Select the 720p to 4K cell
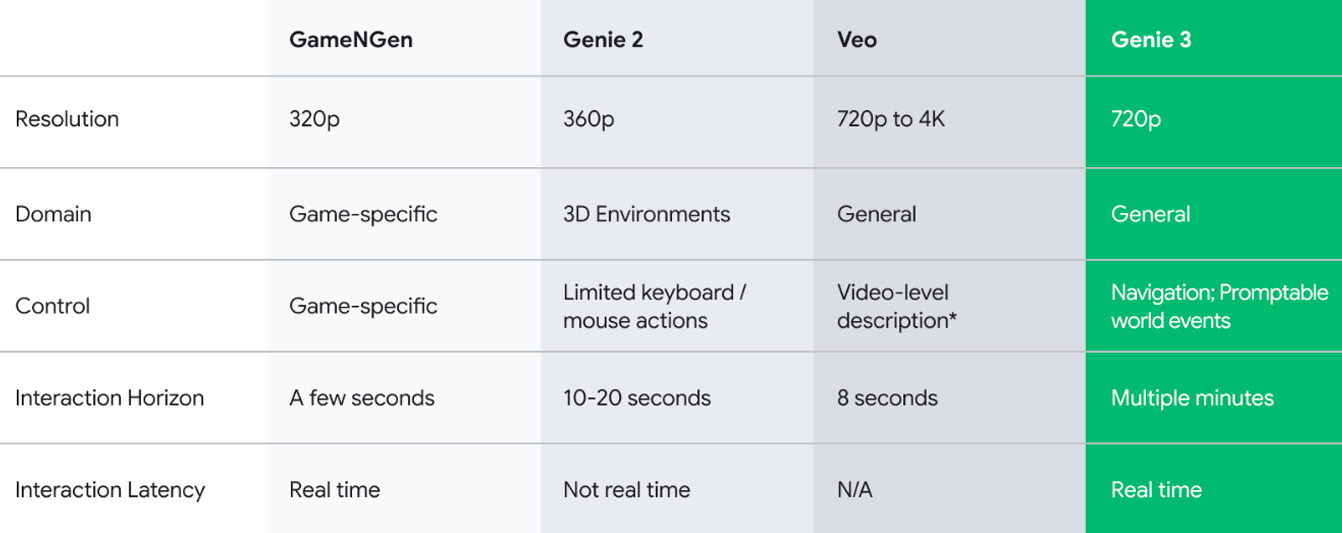This screenshot has width=1342, height=533. tap(890, 119)
